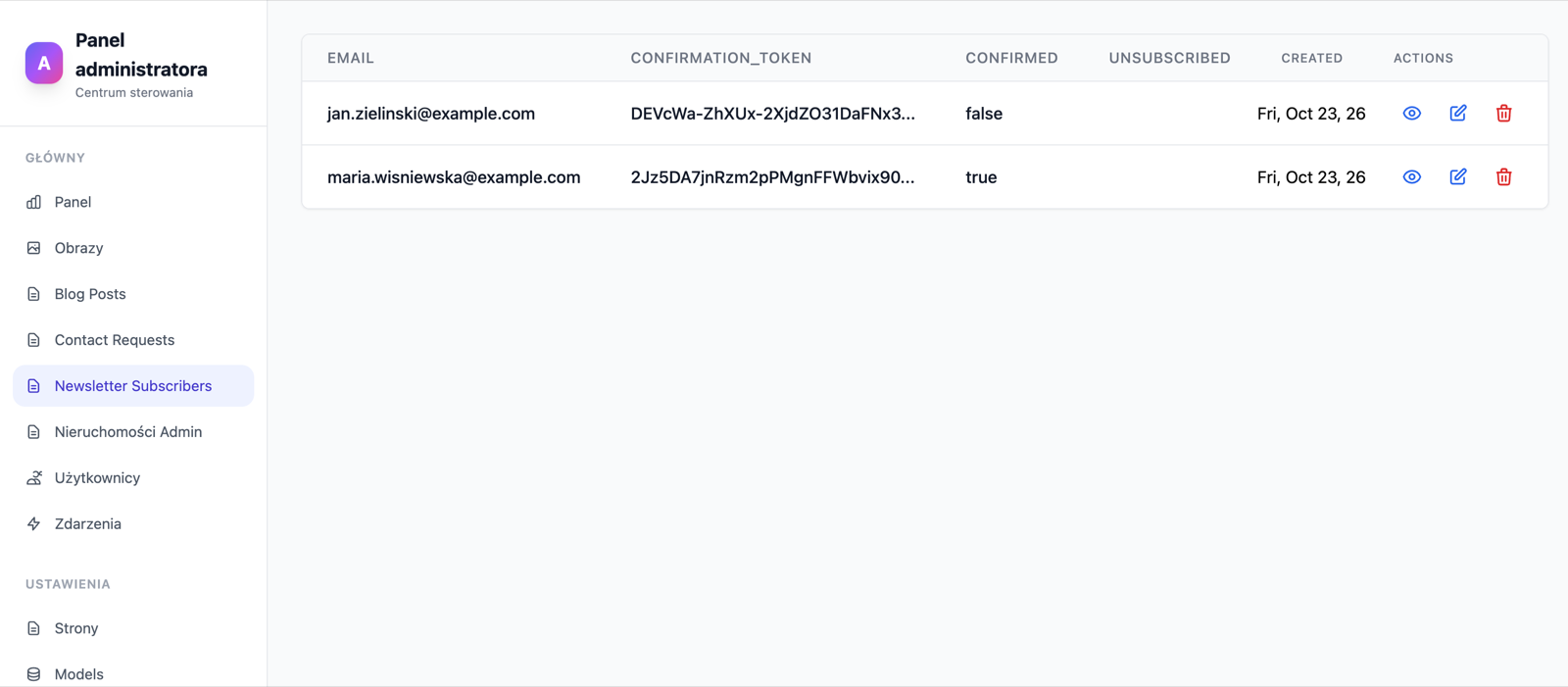Click the Panel chart icon in sidebar
The height and width of the screenshot is (687, 1568).
pos(34,202)
